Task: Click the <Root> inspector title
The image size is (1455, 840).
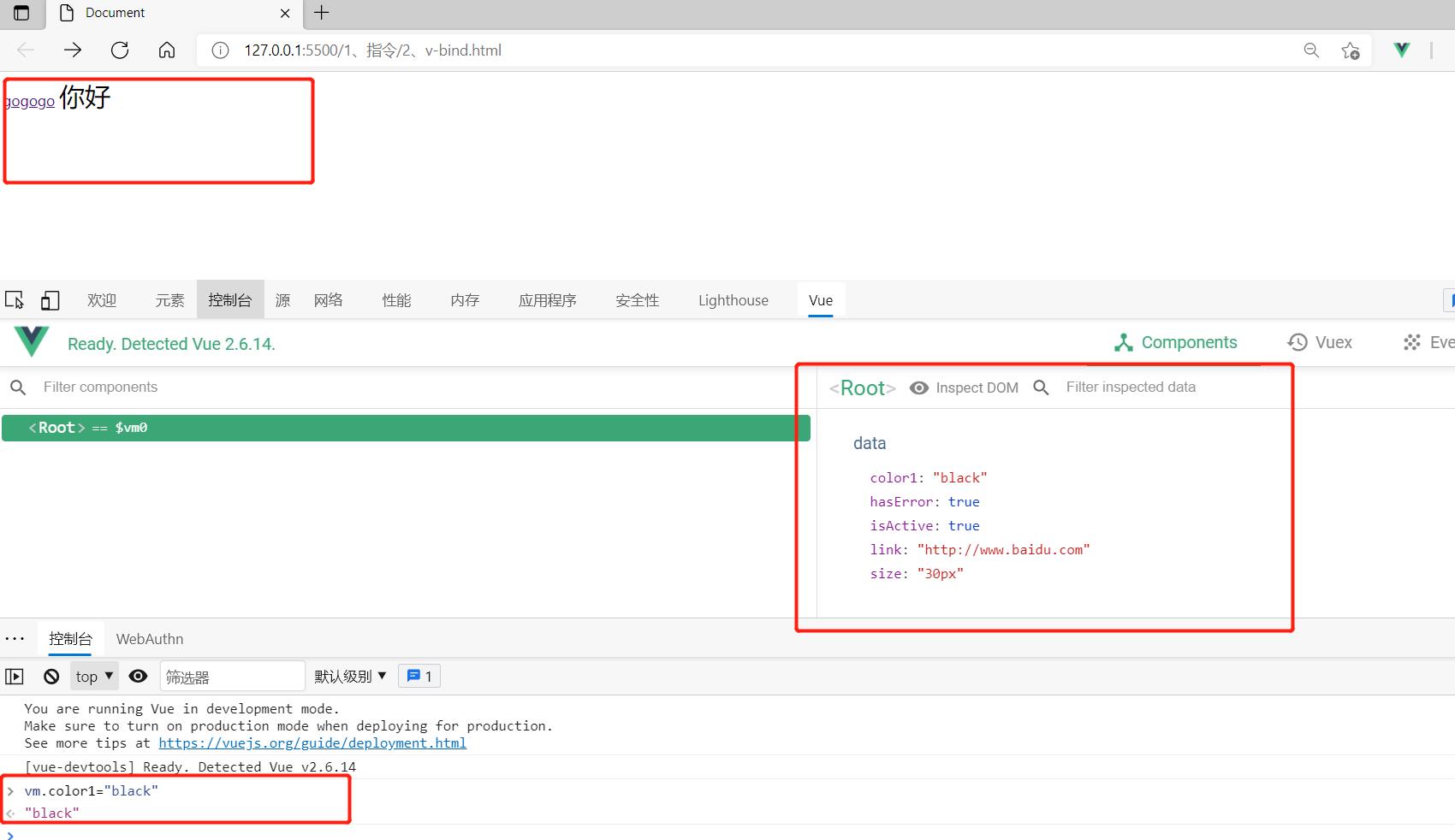Action: tap(863, 388)
